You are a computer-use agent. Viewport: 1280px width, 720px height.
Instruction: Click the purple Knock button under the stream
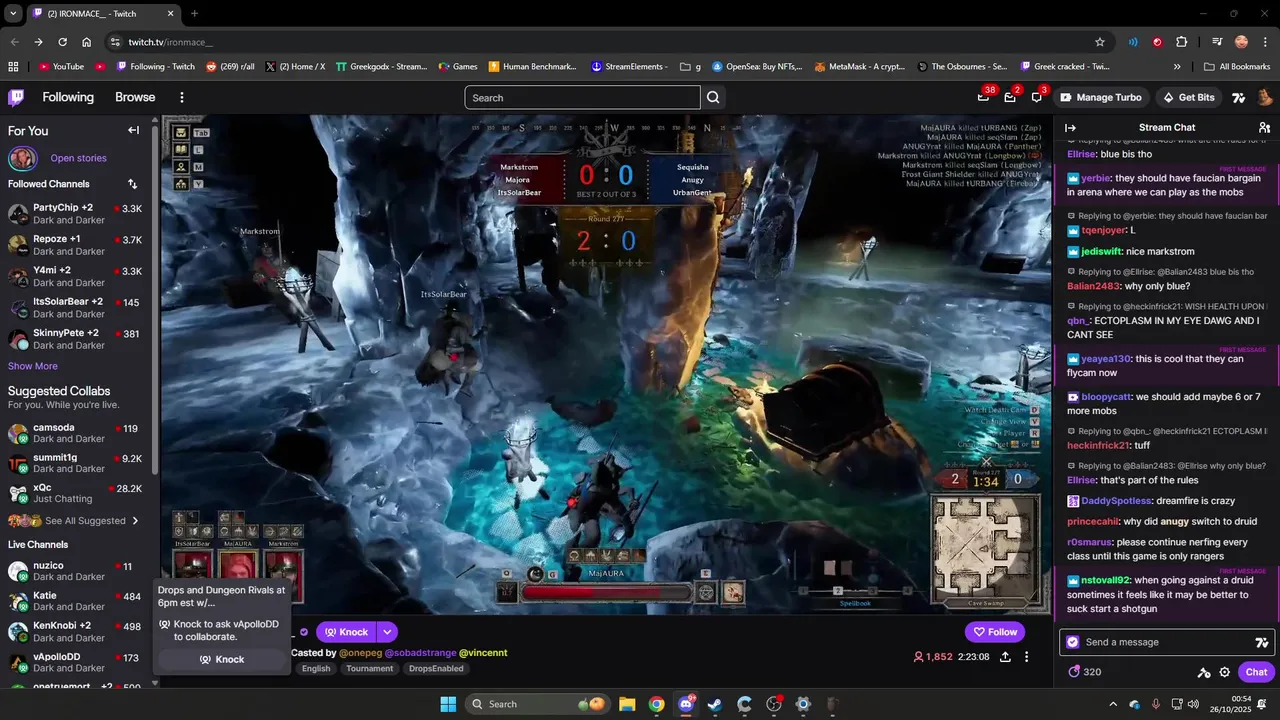[345, 632]
